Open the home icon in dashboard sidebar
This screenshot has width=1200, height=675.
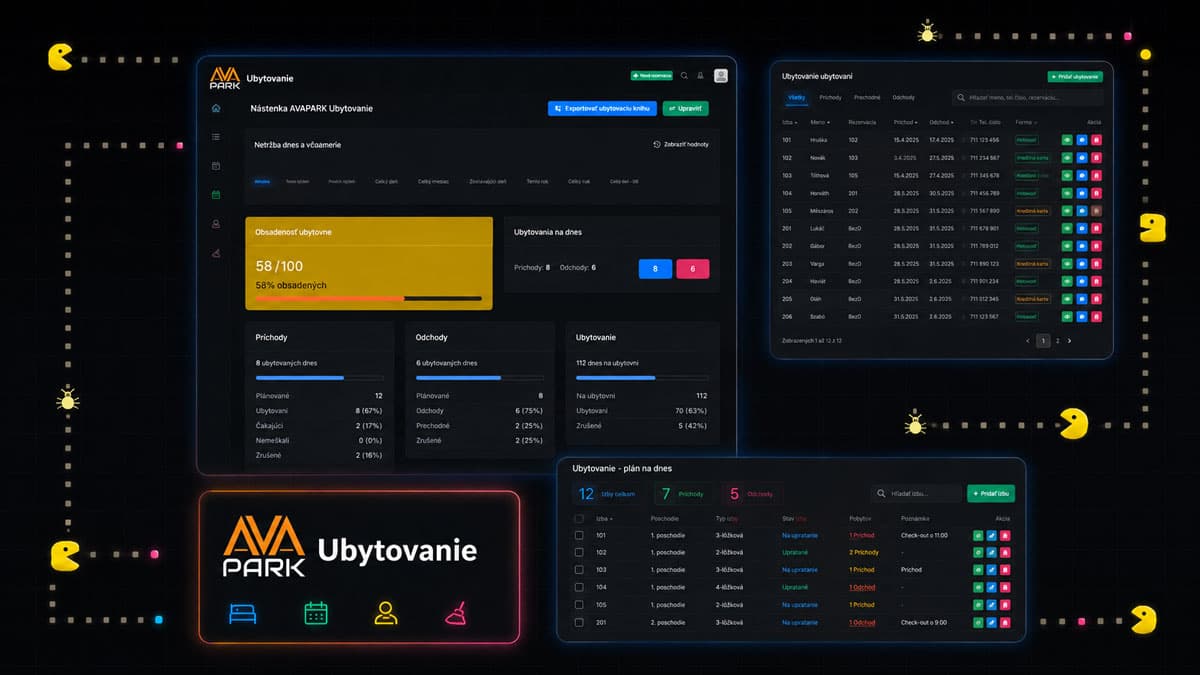216,108
